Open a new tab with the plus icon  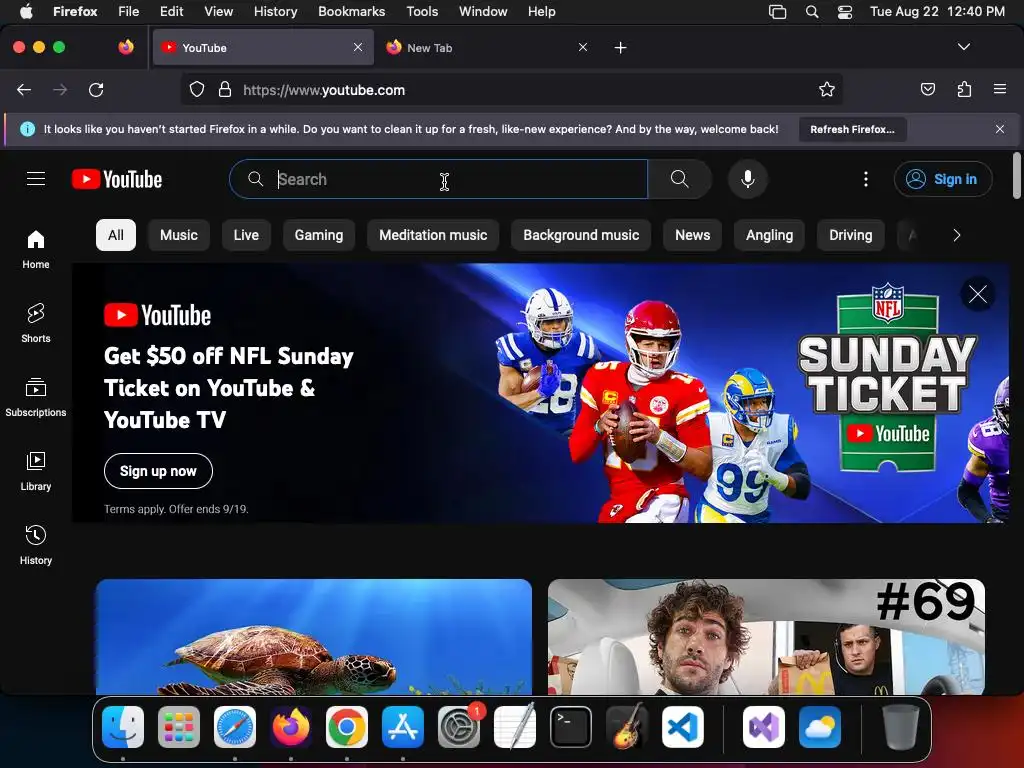pyautogui.click(x=620, y=48)
